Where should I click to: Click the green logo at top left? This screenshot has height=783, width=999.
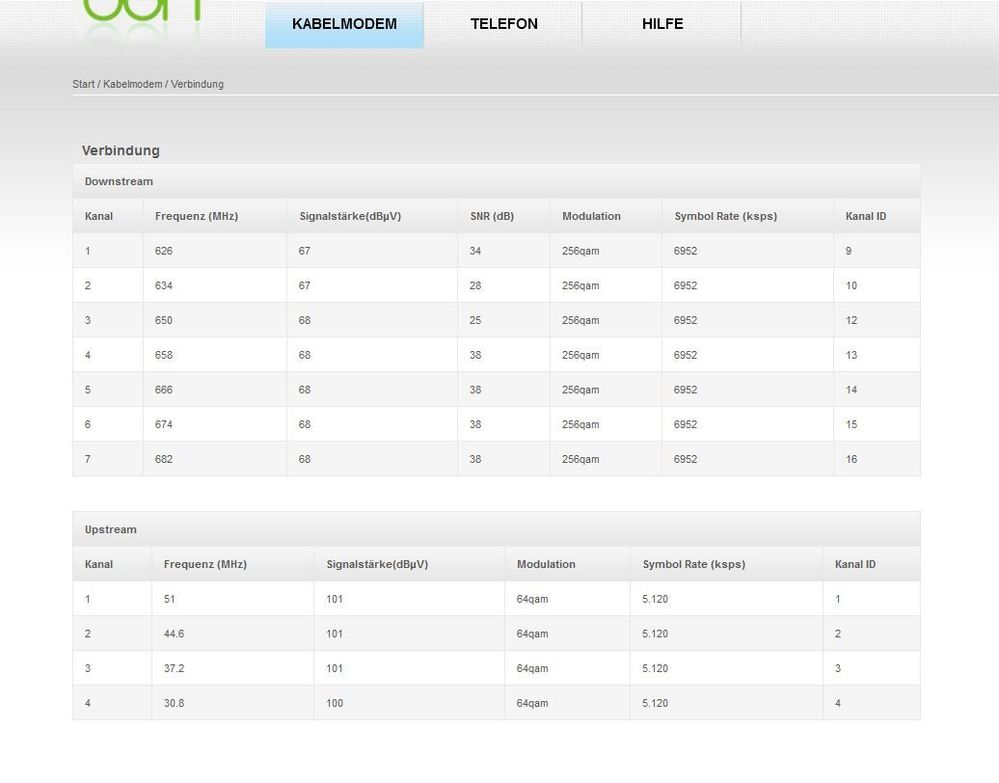pyautogui.click(x=143, y=11)
